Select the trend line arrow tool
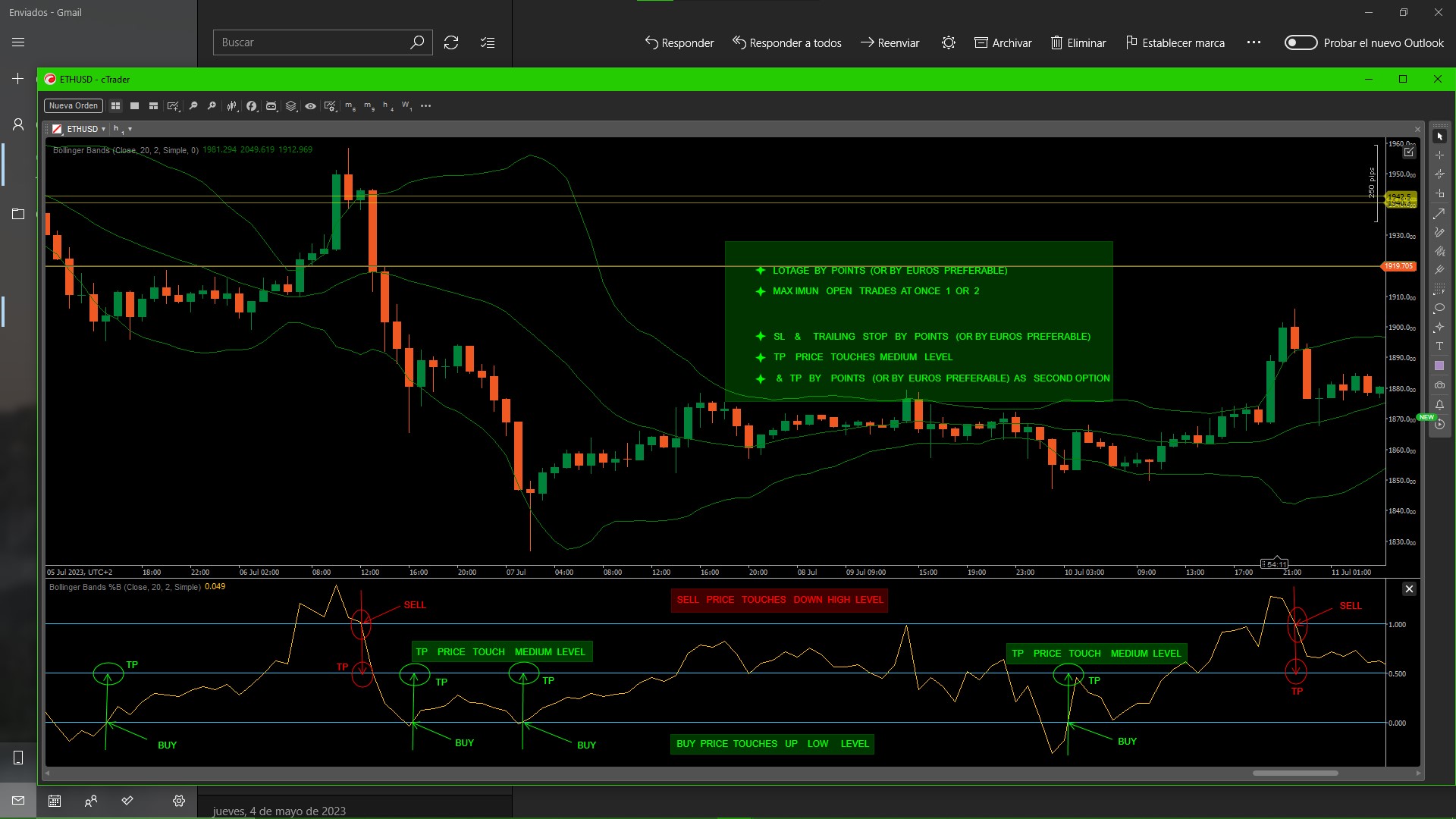The image size is (1456, 819). point(1439,213)
